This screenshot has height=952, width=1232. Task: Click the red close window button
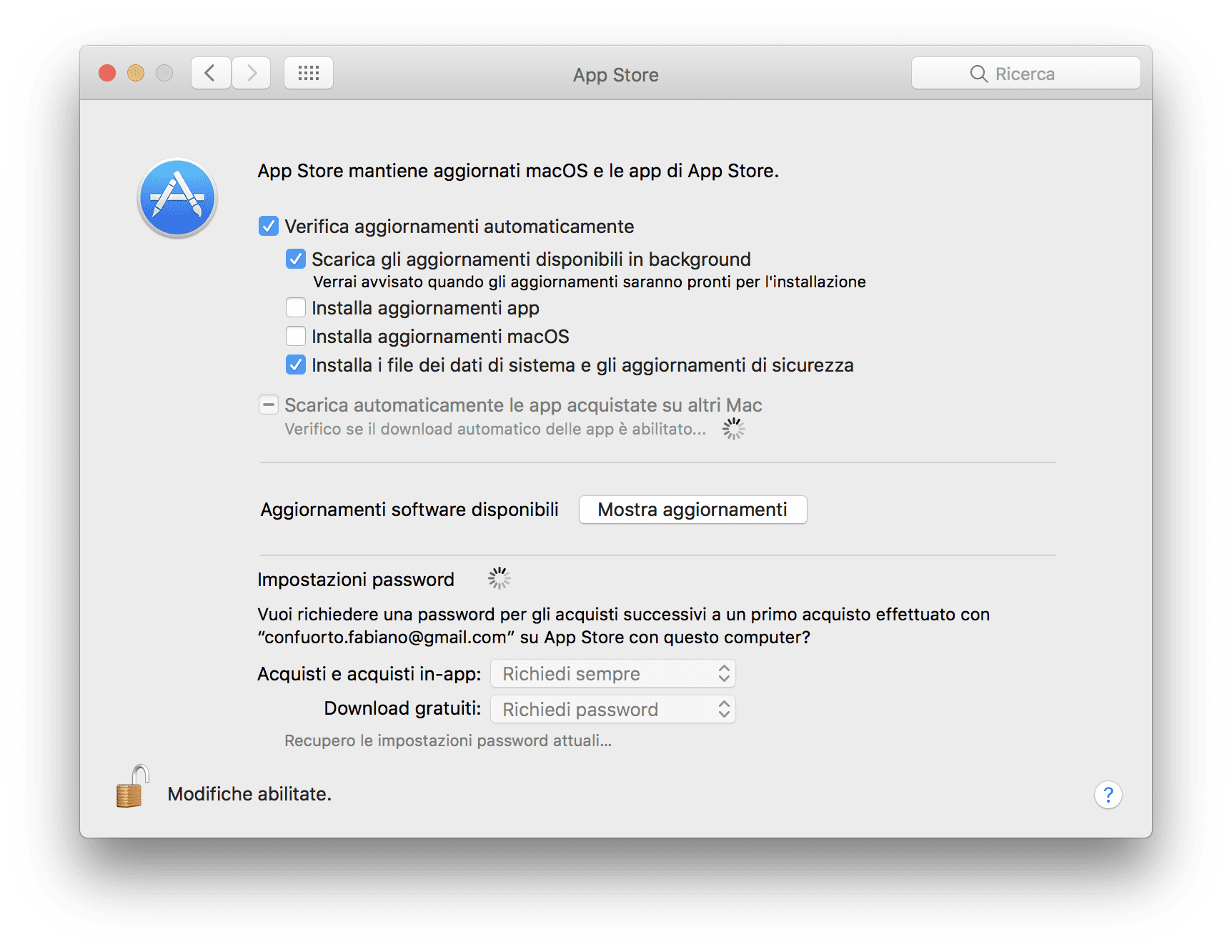click(107, 73)
